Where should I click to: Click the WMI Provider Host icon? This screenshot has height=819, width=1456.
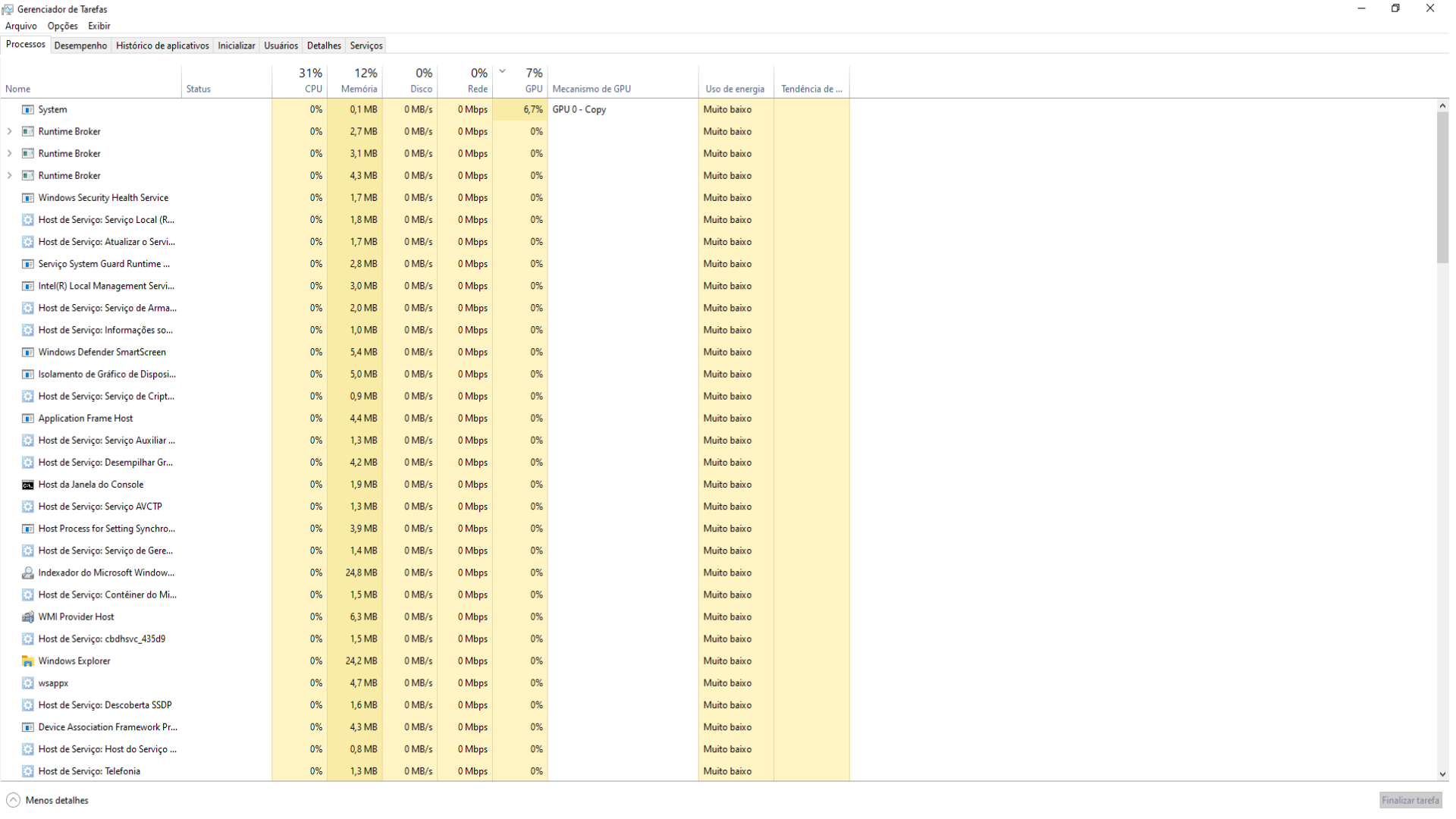(28, 617)
